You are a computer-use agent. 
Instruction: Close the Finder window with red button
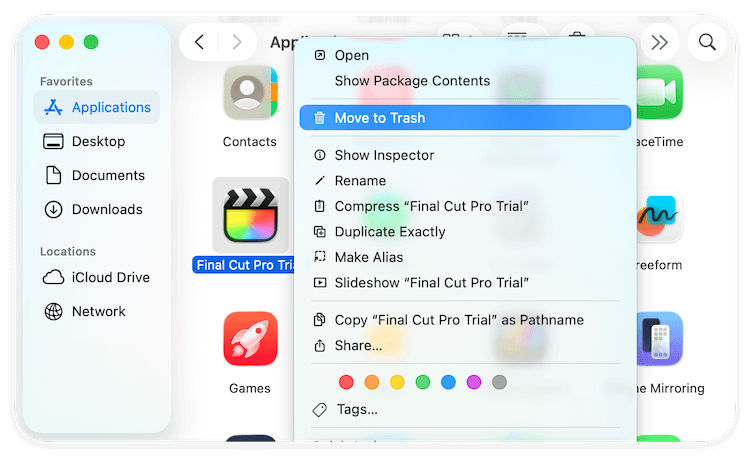coord(42,42)
